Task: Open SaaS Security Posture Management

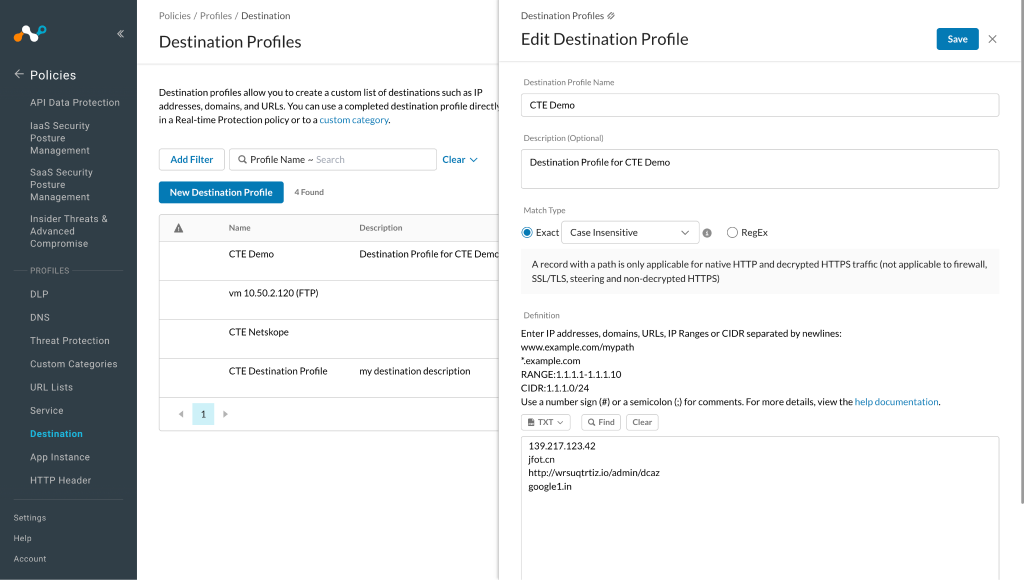Action: coord(61,185)
